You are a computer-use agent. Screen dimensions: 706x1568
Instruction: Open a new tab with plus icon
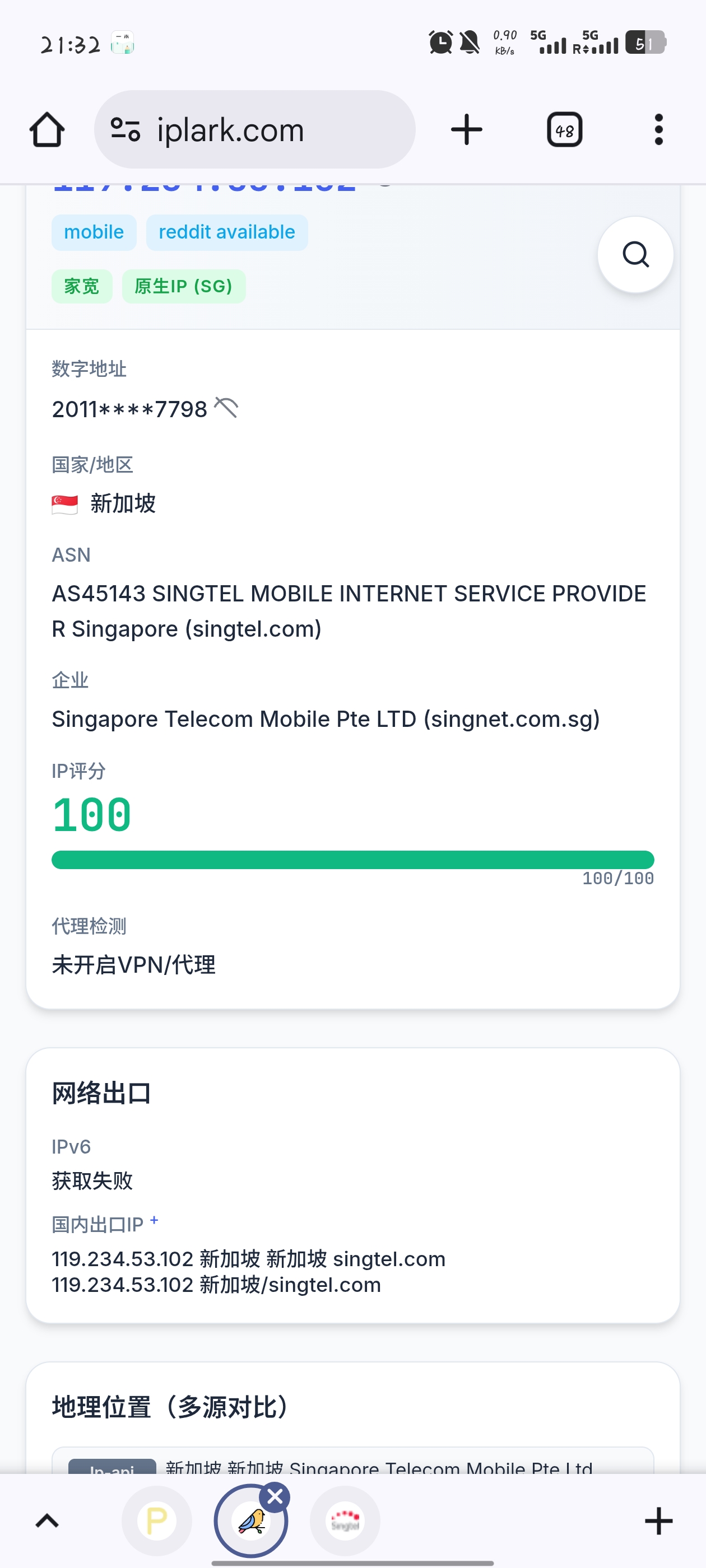tap(467, 130)
